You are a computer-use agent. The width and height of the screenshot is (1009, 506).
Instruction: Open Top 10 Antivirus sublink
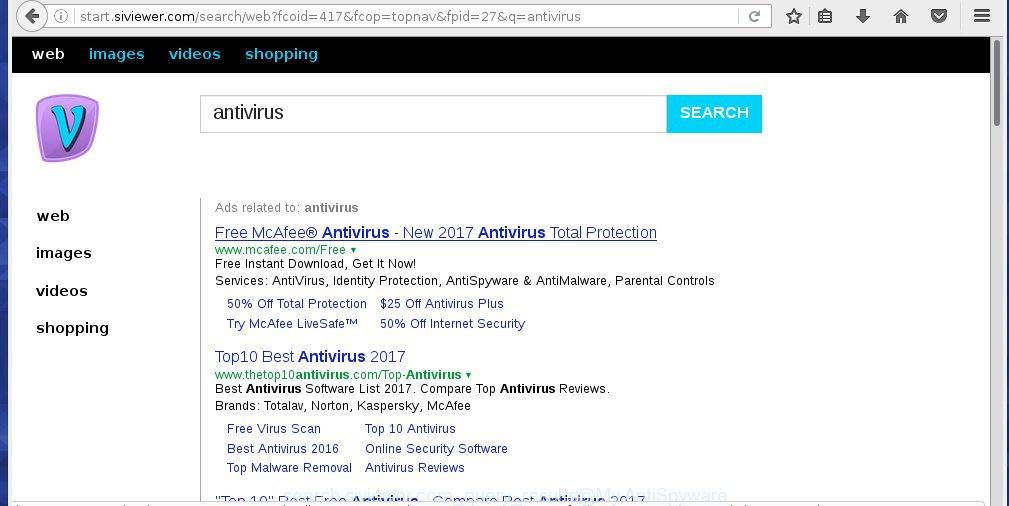coord(410,429)
